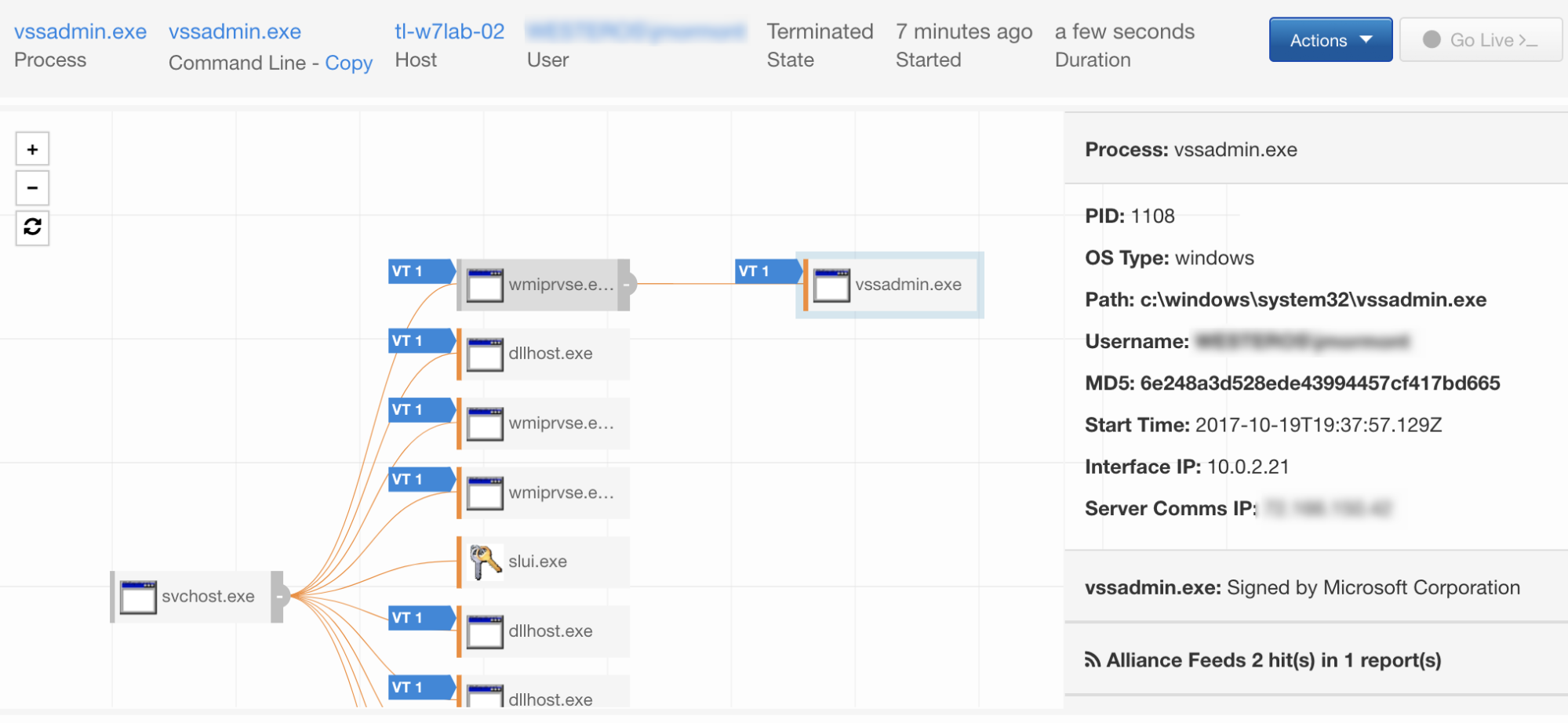Click the slui.exe keys icon
Viewport: 1568px width, 723px height.
[485, 561]
